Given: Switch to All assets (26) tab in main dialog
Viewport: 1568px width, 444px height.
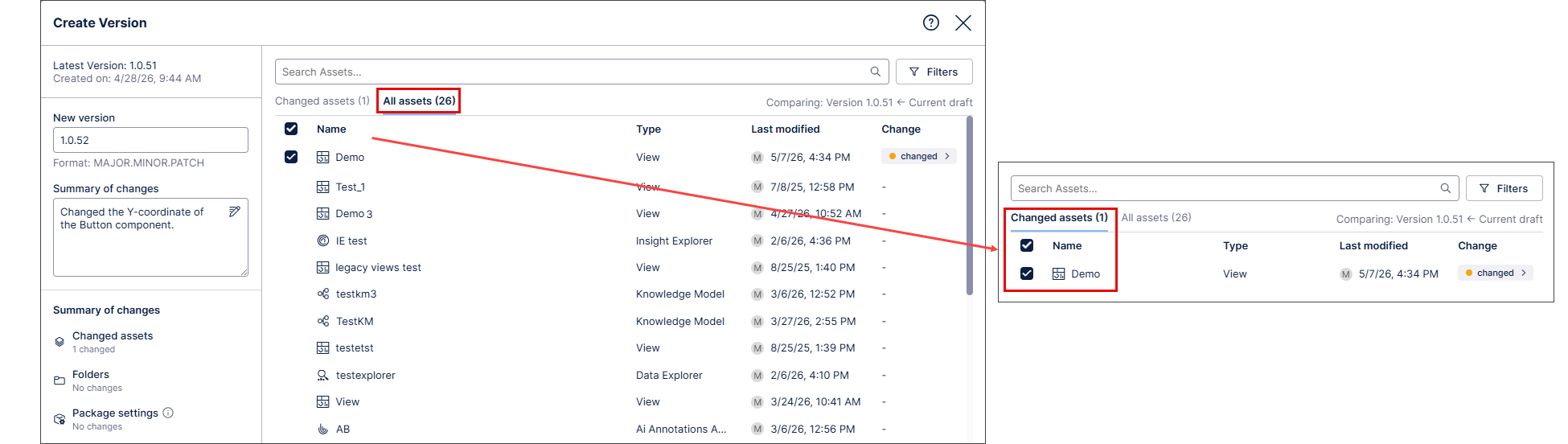Looking at the screenshot, I should point(419,101).
